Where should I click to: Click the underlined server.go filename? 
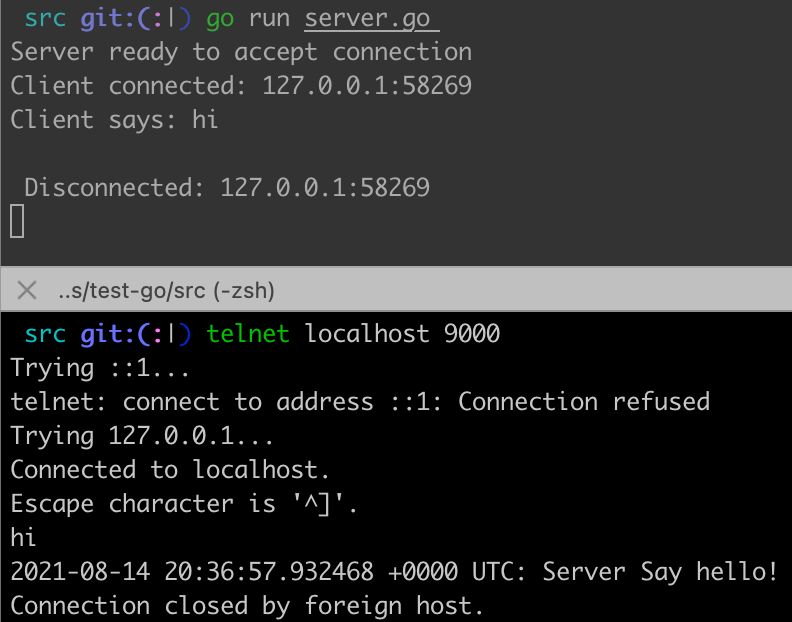click(x=372, y=18)
